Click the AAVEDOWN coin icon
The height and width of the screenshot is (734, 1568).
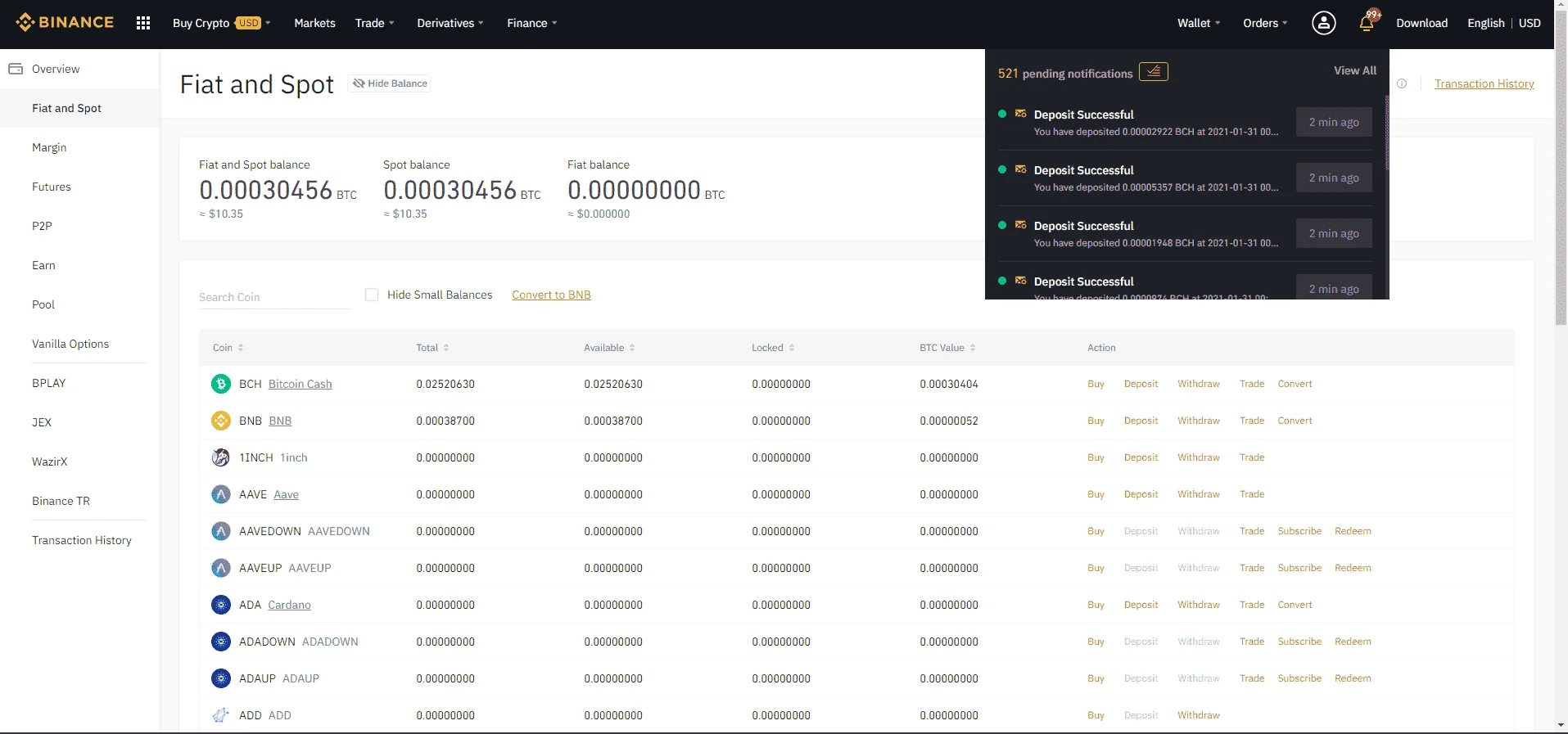pos(221,531)
